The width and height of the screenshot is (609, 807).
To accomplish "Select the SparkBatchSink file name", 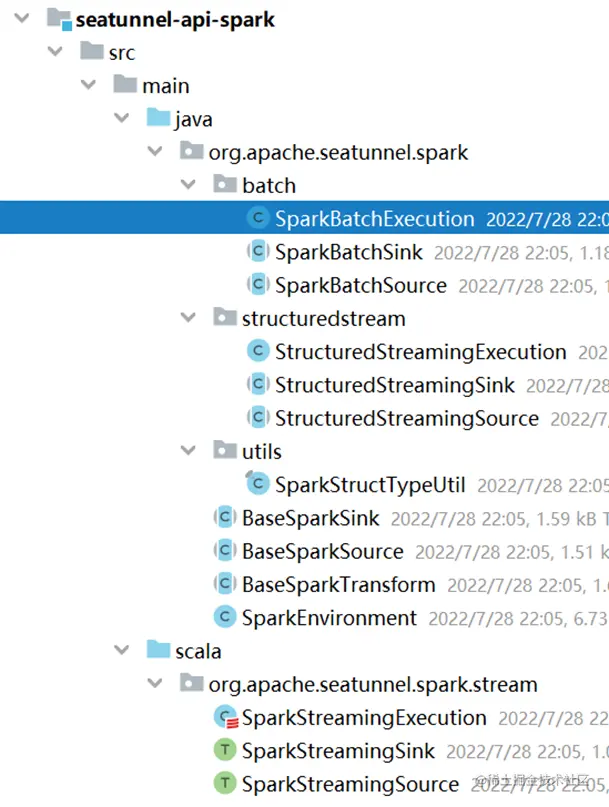I will click(x=349, y=252).
